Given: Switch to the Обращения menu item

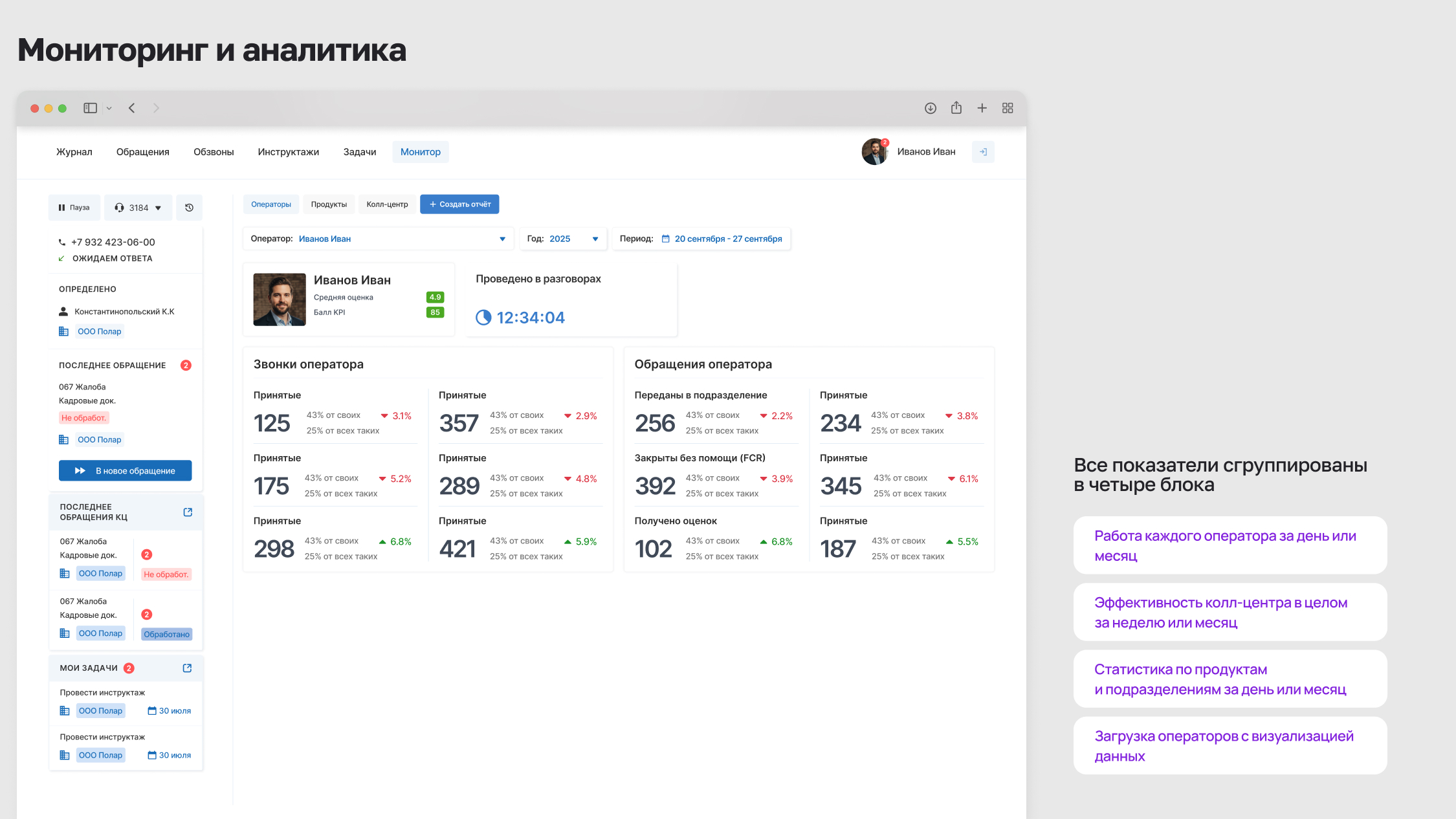Looking at the screenshot, I should tap(142, 152).
